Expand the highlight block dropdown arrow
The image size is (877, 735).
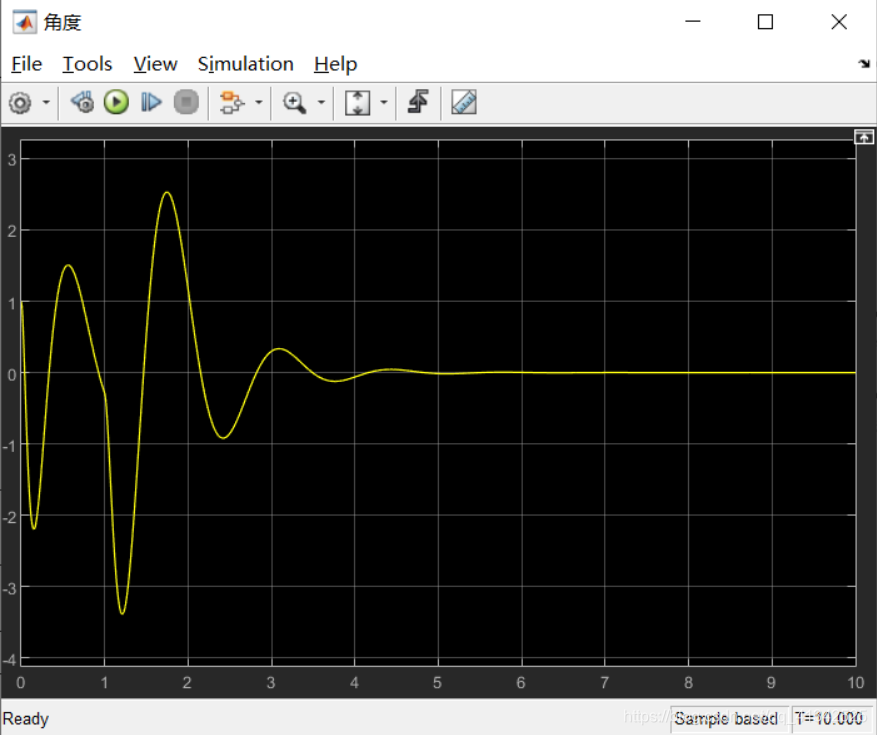[x=258, y=103]
